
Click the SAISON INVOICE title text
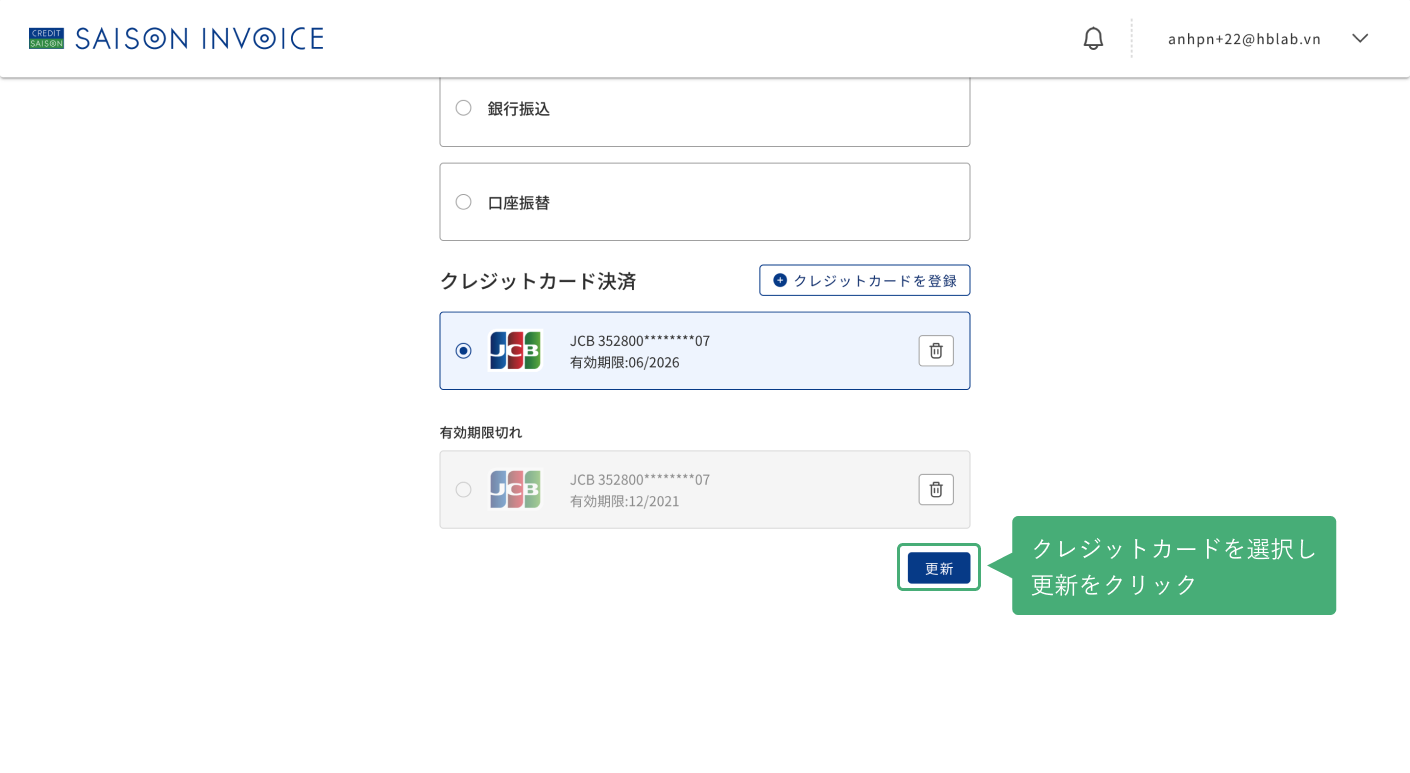point(199,38)
